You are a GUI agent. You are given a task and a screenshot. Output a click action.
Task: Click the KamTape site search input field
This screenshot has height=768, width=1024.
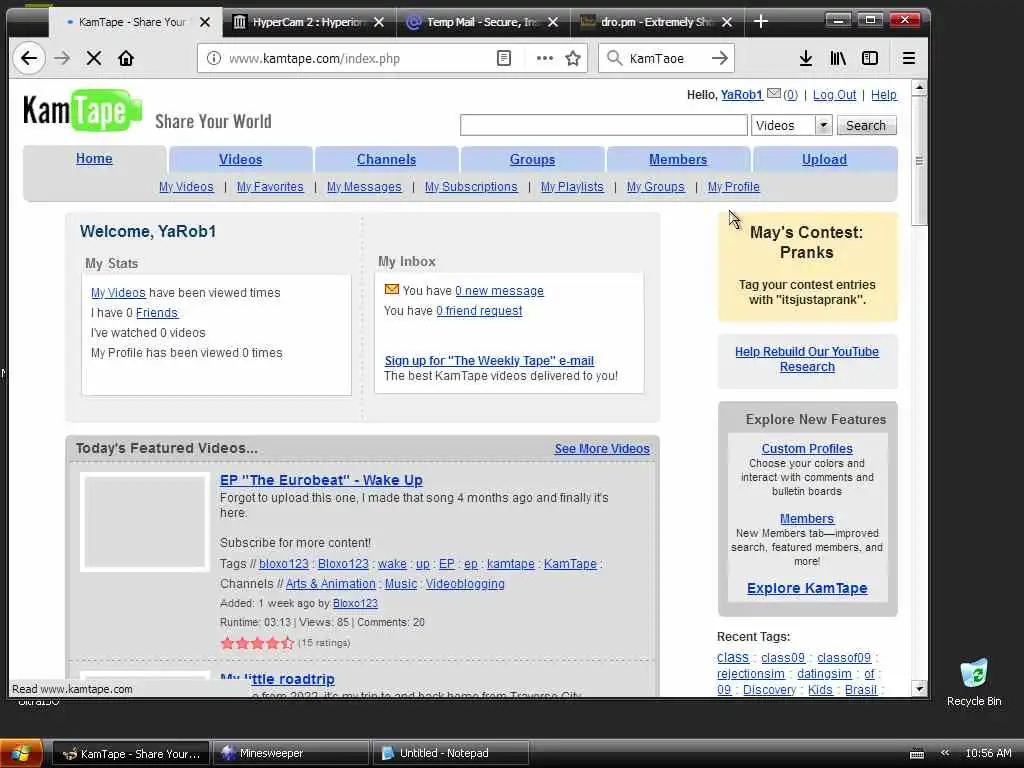click(603, 125)
